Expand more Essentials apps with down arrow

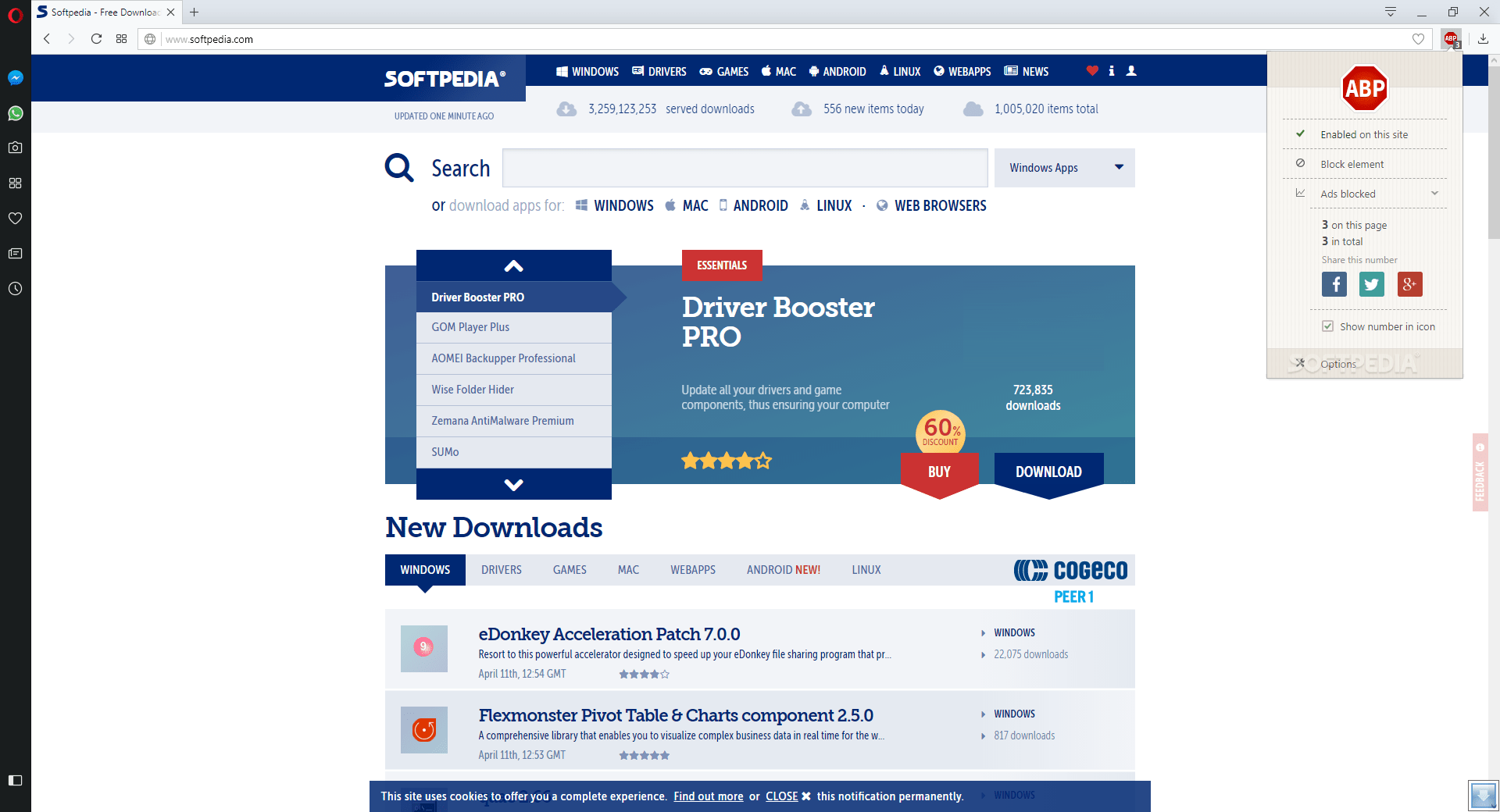(513, 483)
